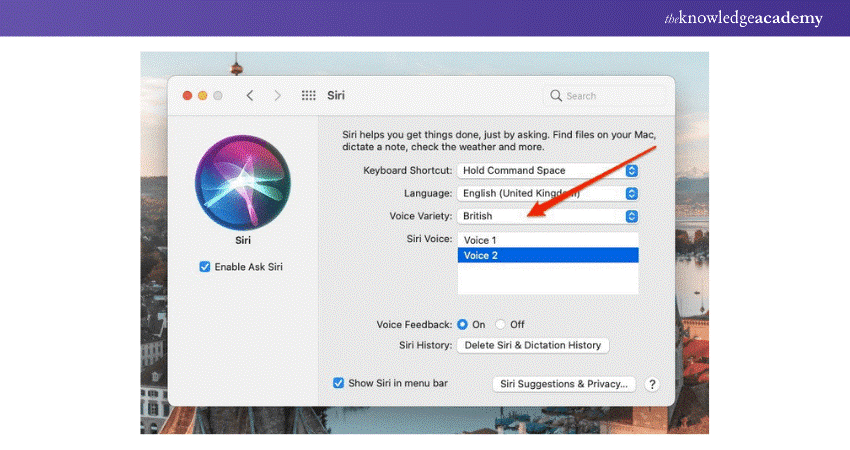The height and width of the screenshot is (450, 850).
Task: Open the Keyboard Shortcut dropdown
Action: 548,171
